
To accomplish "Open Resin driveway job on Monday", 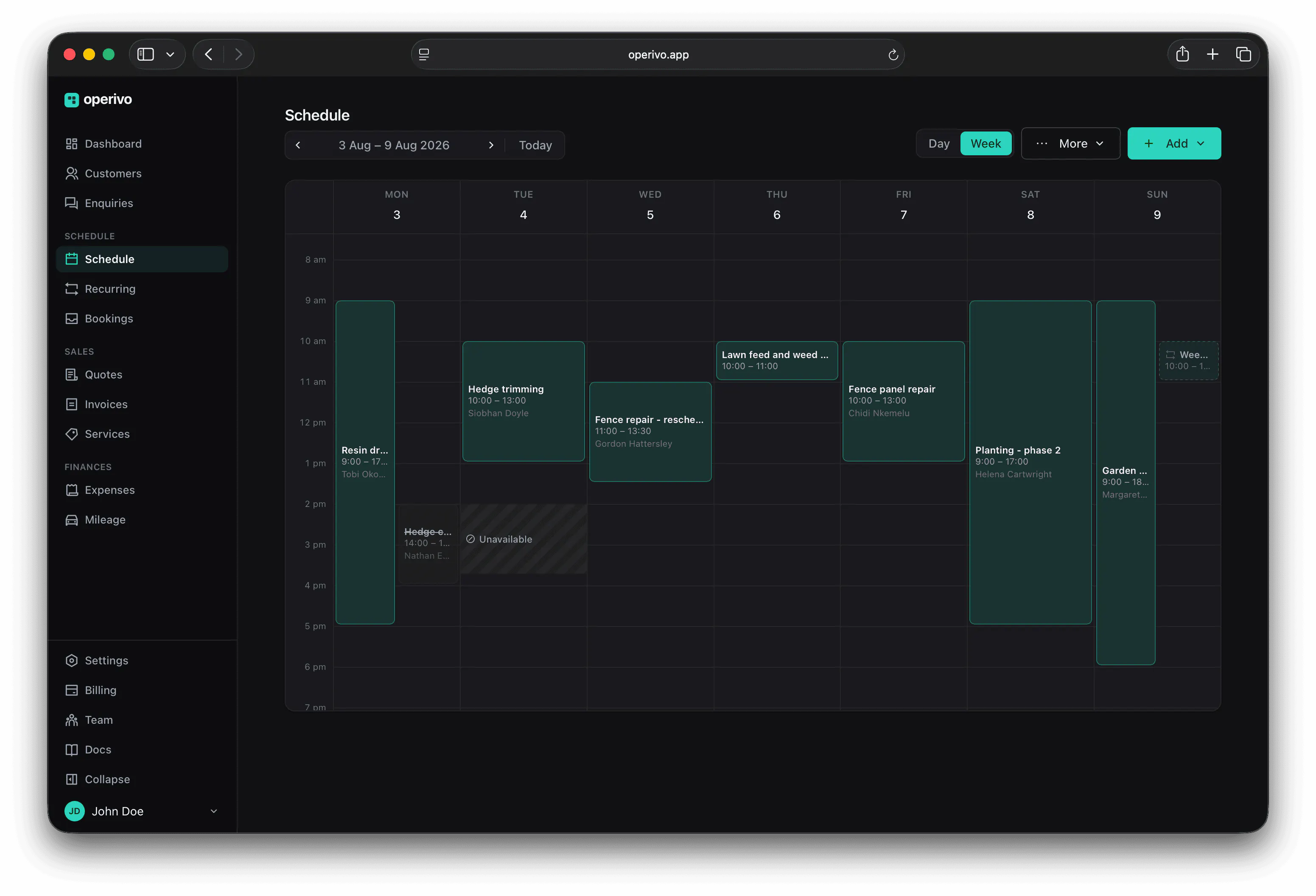I will click(x=365, y=462).
